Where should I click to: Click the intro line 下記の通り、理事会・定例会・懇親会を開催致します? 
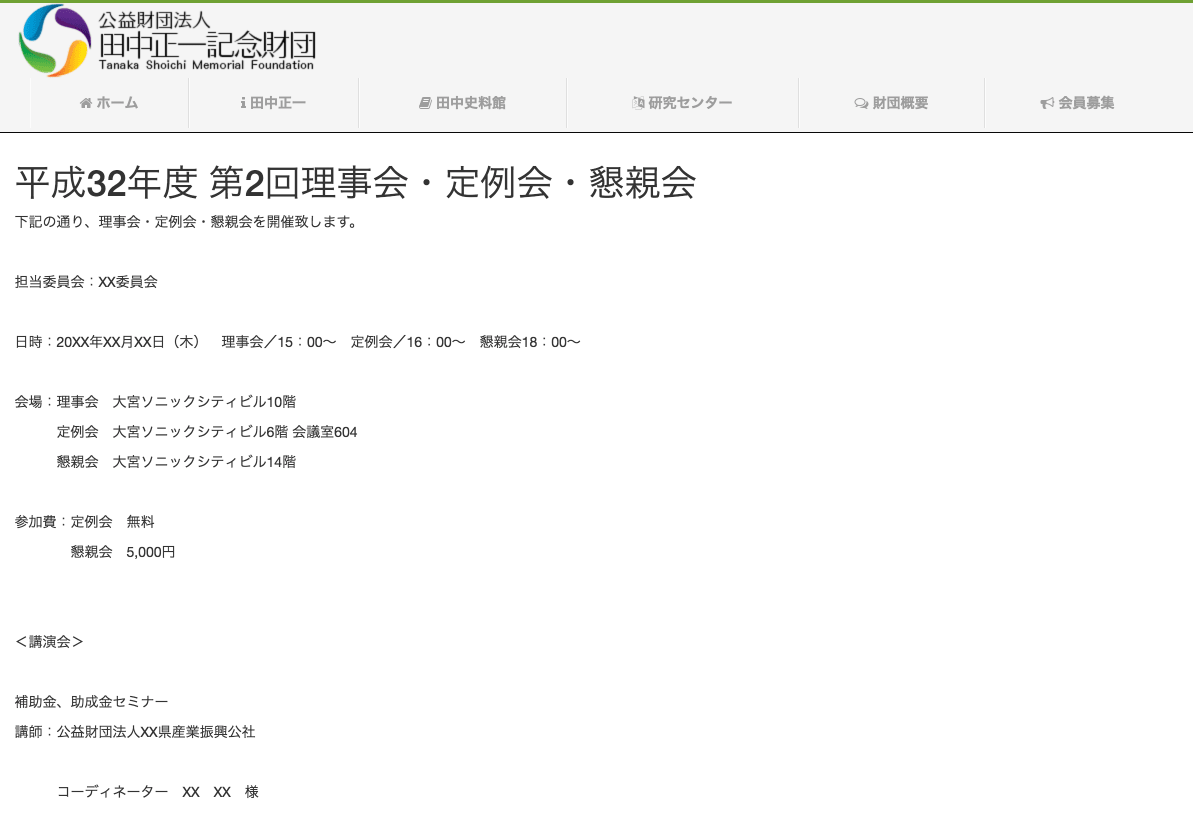coord(186,222)
